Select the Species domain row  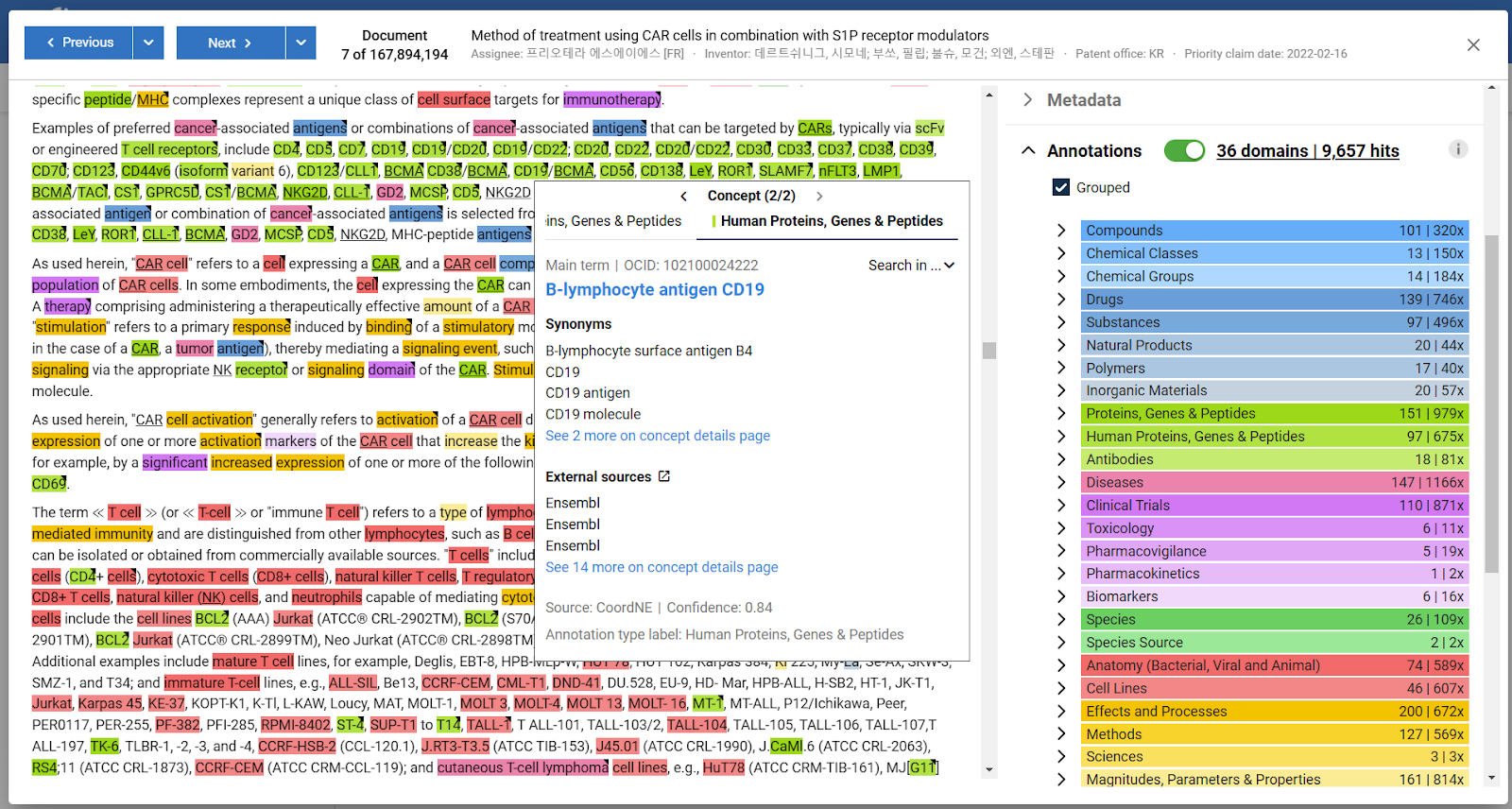pyautogui.click(x=1274, y=619)
